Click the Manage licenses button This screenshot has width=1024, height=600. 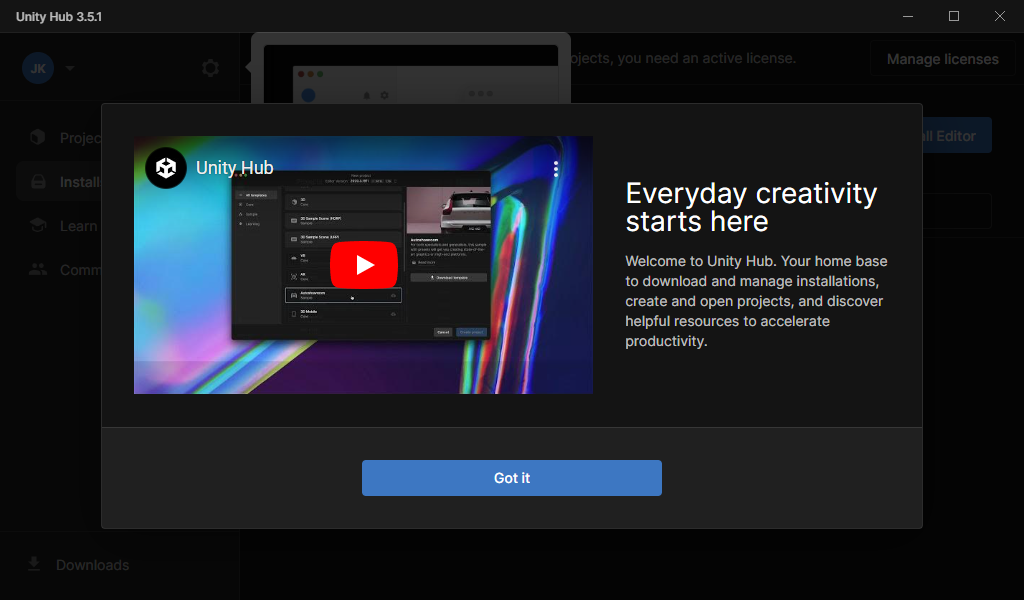click(x=942, y=59)
